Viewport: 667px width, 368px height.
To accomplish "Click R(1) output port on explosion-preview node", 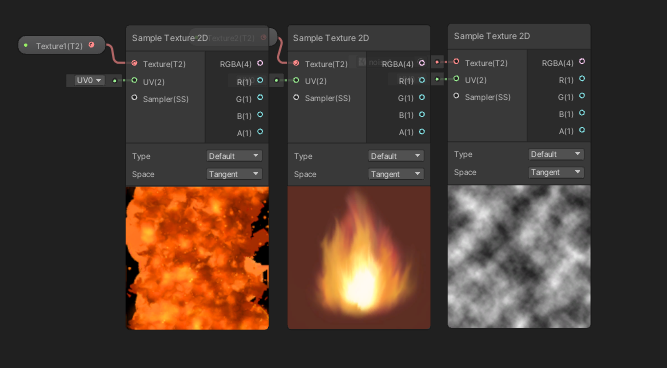I will [x=260, y=80].
